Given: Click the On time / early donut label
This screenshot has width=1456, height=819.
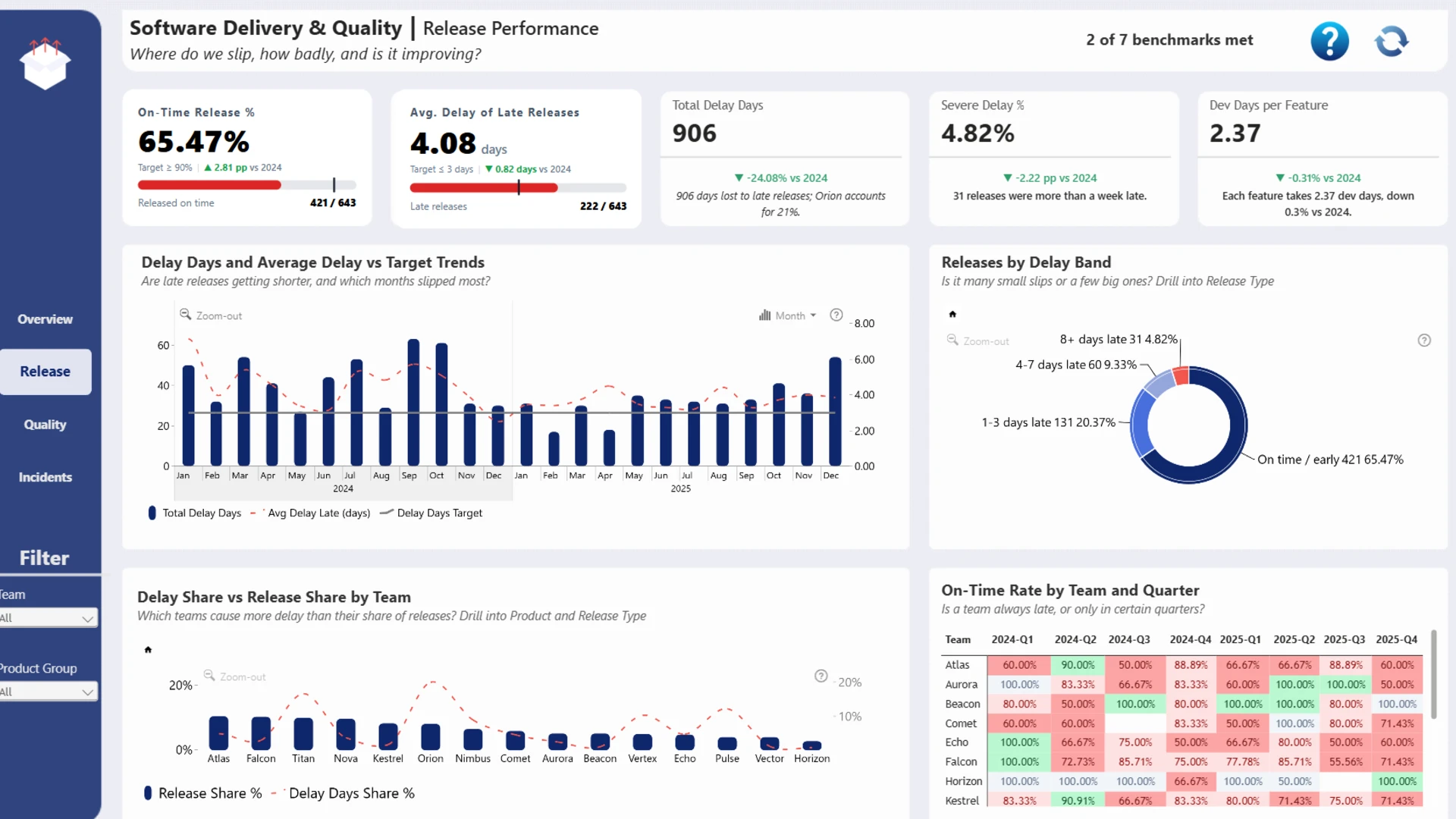Looking at the screenshot, I should pyautogui.click(x=1330, y=460).
